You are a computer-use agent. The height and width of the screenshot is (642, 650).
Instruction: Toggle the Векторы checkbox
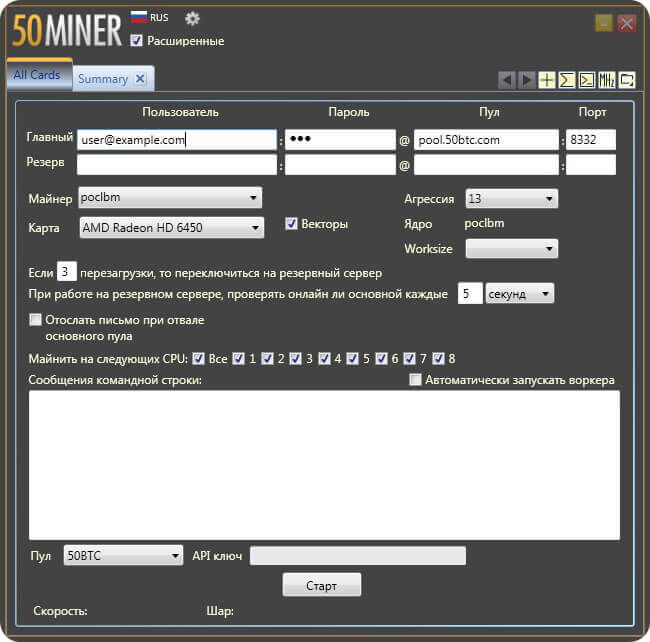pyautogui.click(x=291, y=224)
